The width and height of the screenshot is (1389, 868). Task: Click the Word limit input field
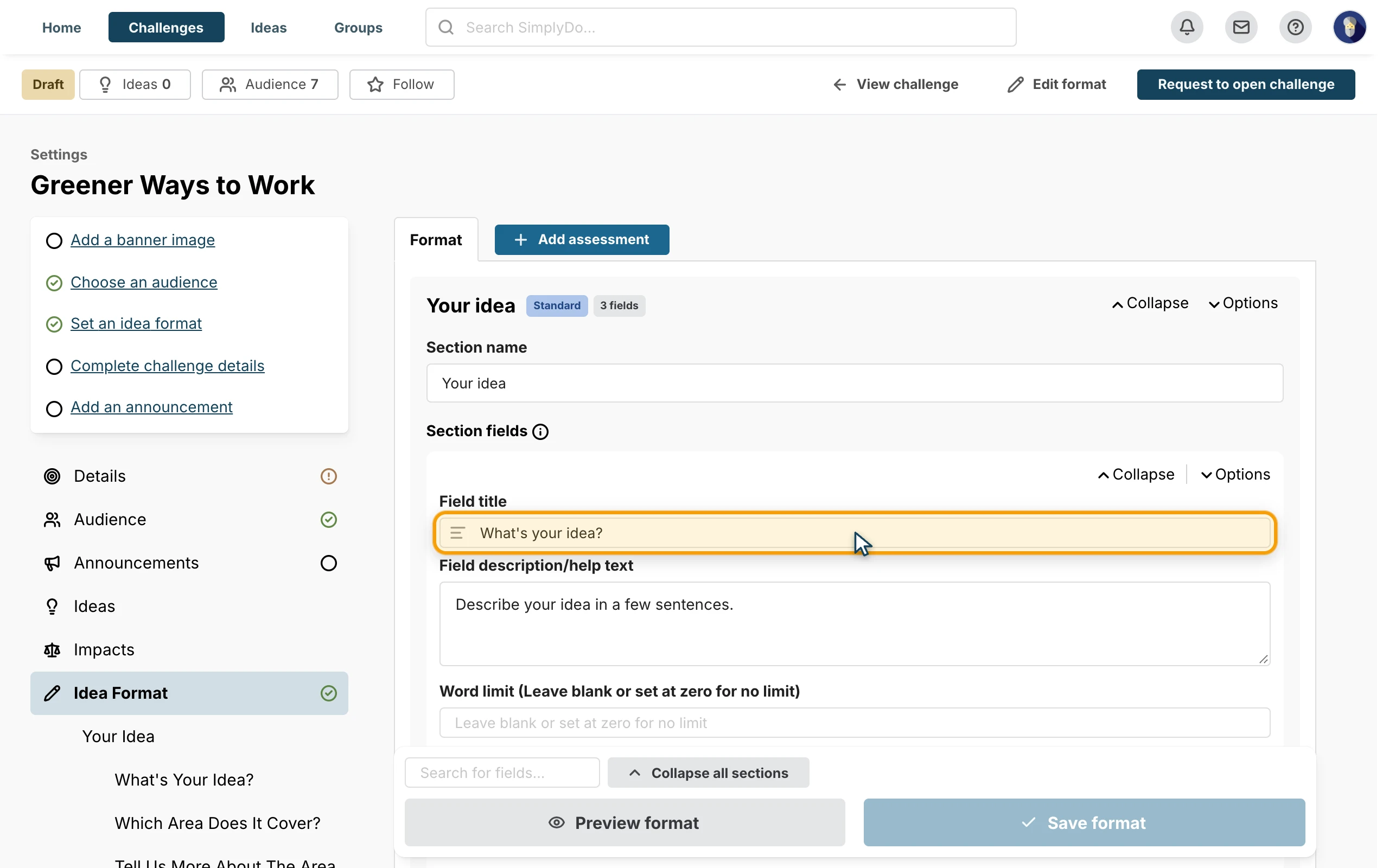[x=855, y=723]
